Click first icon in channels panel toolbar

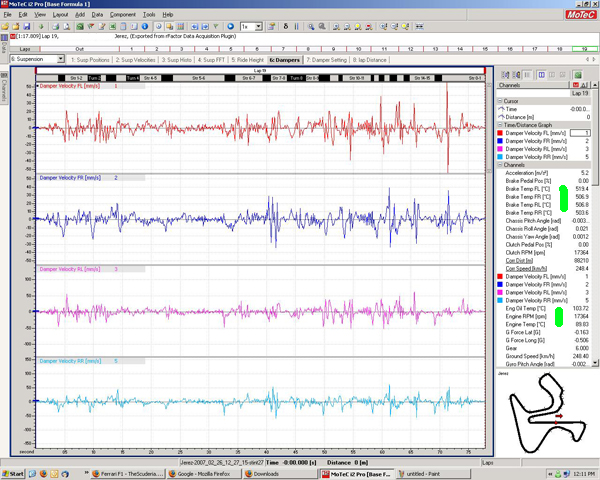coord(505,76)
